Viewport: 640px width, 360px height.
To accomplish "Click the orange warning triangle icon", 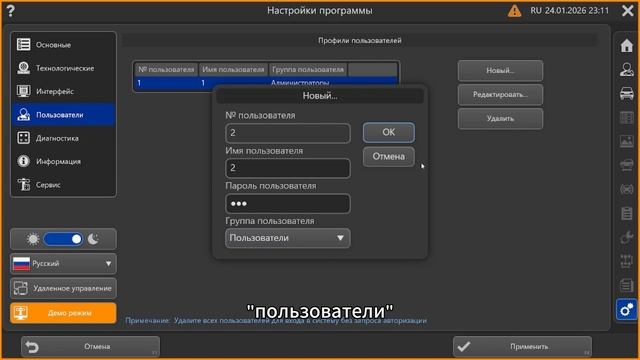I will pos(514,11).
